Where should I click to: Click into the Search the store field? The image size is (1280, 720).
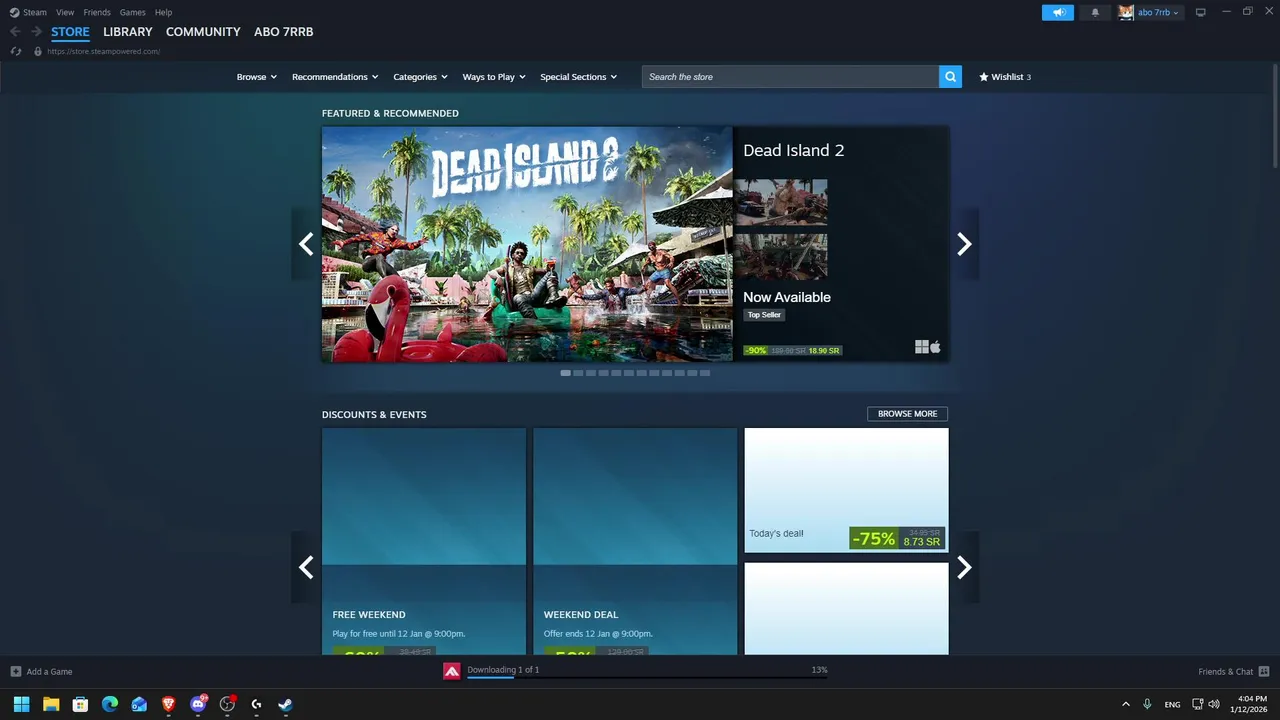[x=790, y=77]
